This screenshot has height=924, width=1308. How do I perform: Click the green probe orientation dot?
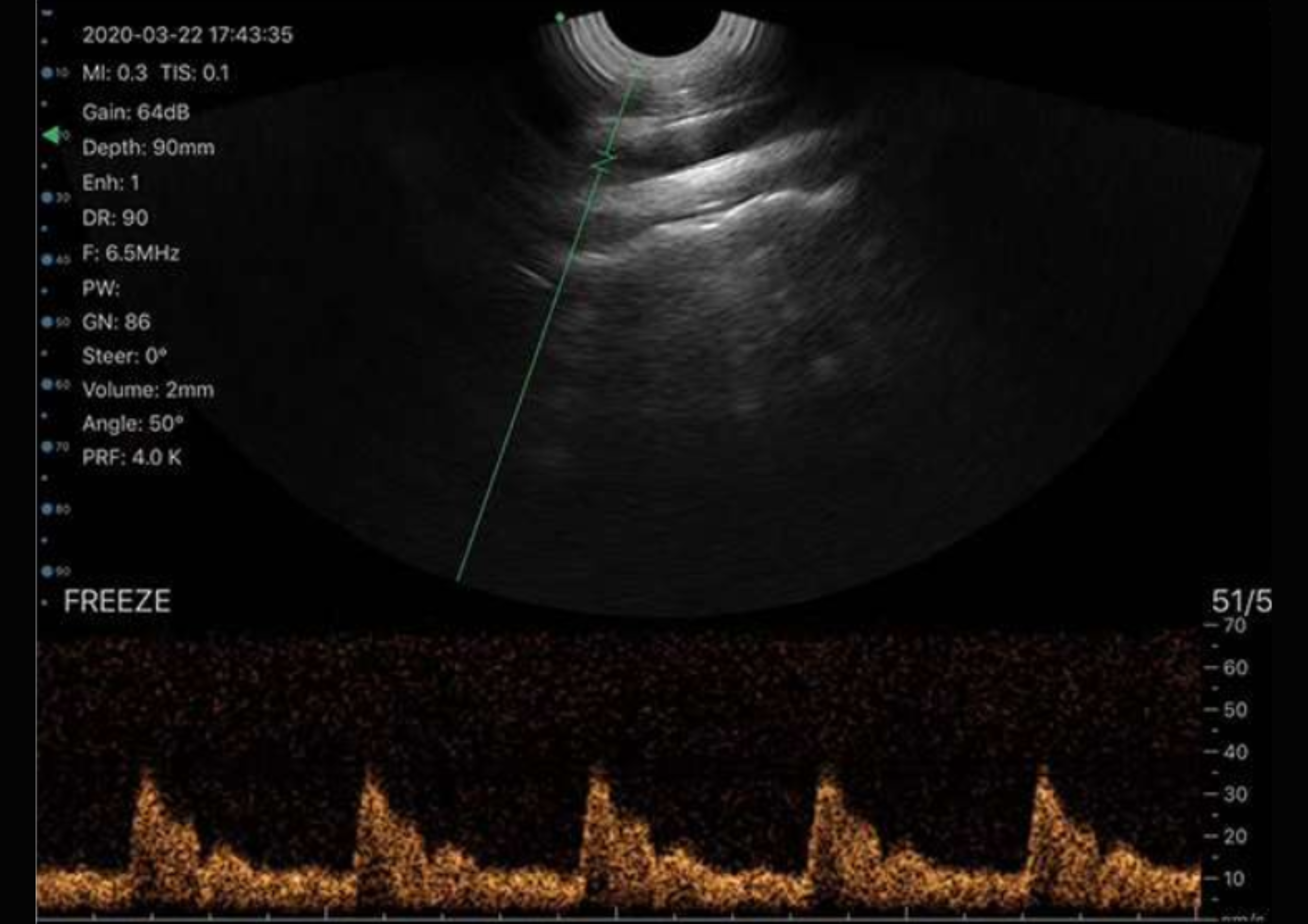click(x=560, y=18)
